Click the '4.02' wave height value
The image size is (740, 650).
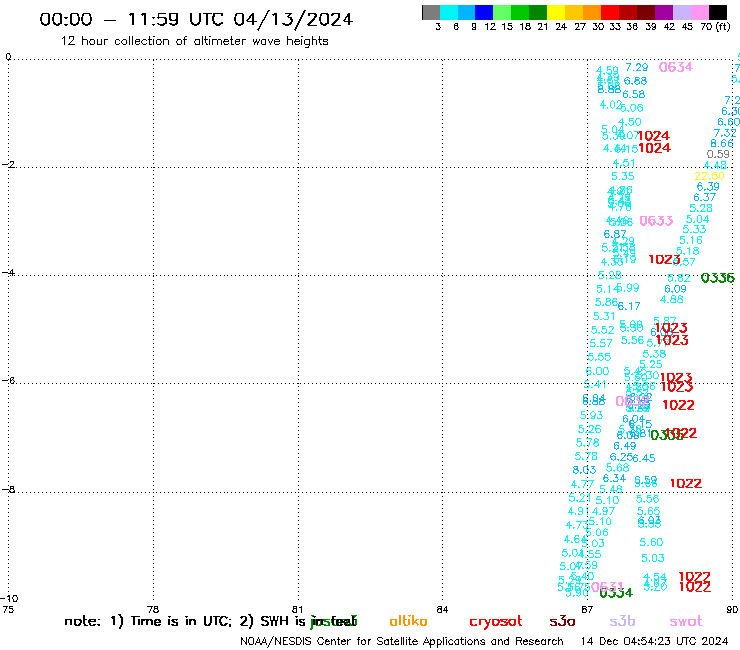(x=611, y=104)
